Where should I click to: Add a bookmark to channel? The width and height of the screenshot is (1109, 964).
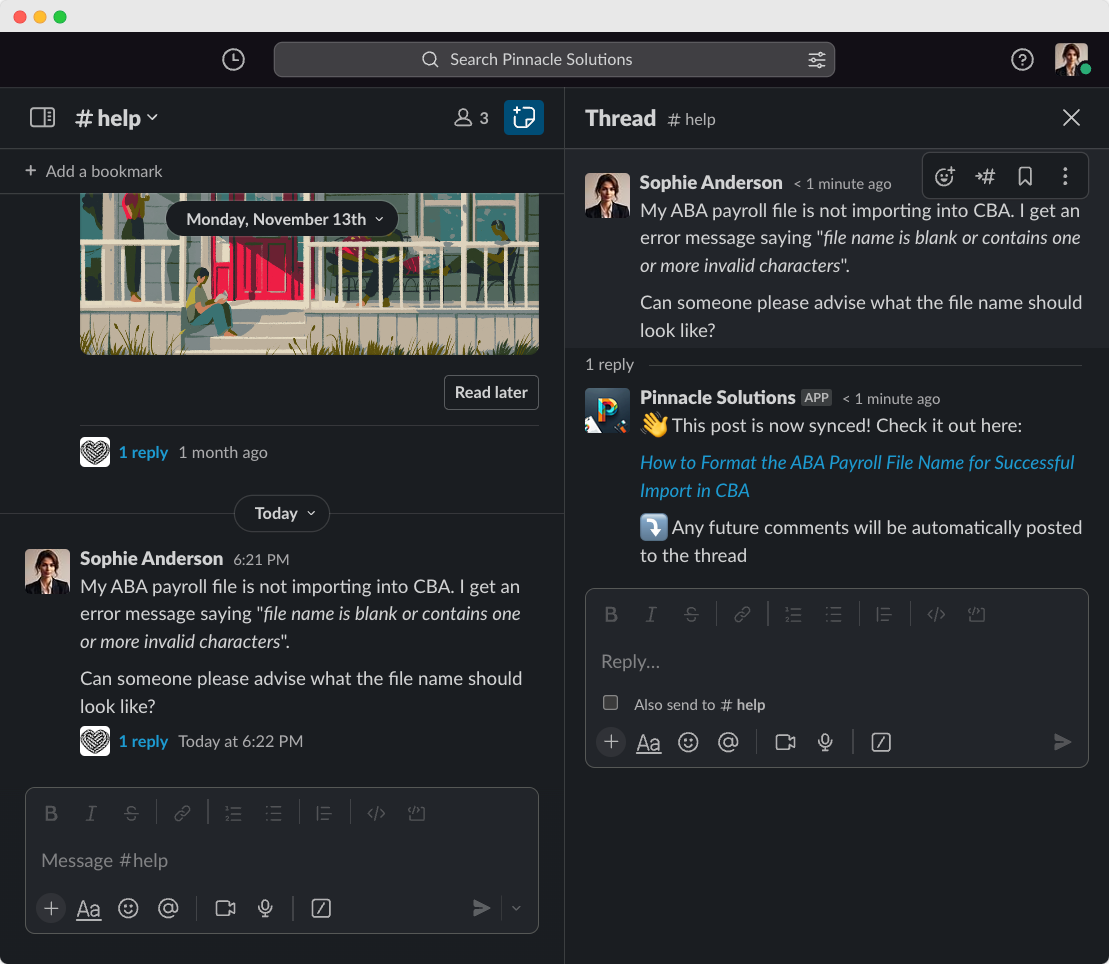[x=93, y=171]
